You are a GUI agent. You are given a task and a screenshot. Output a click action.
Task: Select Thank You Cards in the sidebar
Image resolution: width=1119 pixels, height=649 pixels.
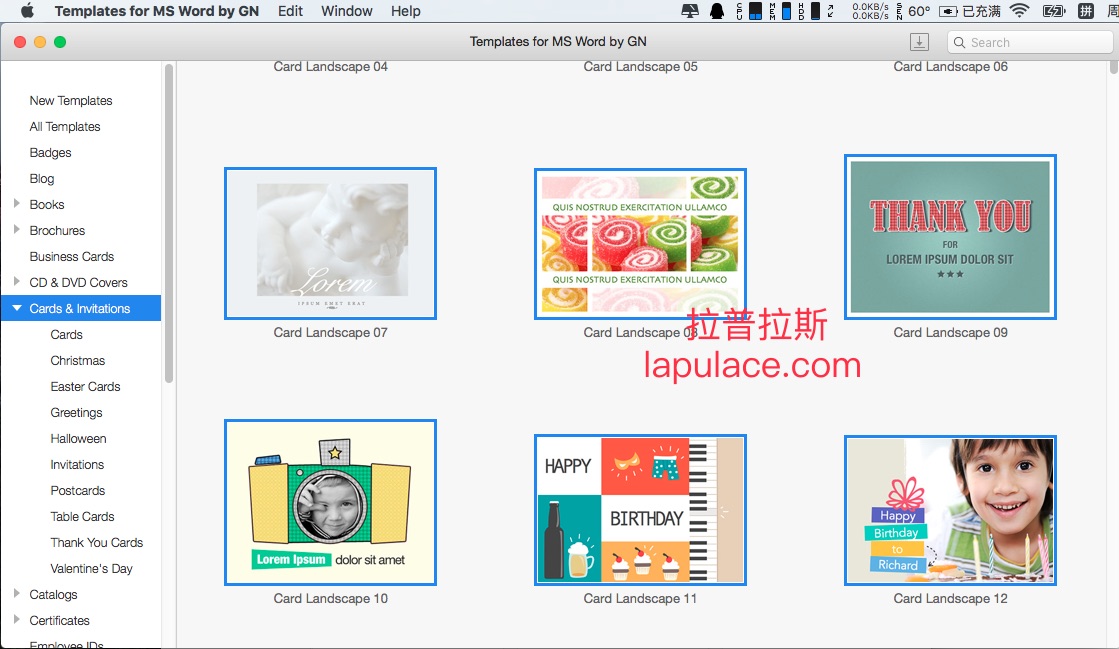[97, 542]
